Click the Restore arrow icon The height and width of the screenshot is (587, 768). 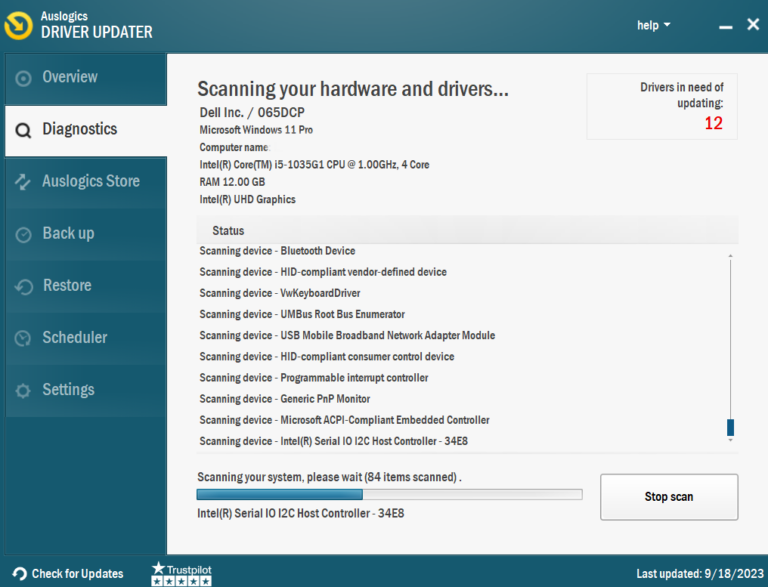pyautogui.click(x=23, y=287)
